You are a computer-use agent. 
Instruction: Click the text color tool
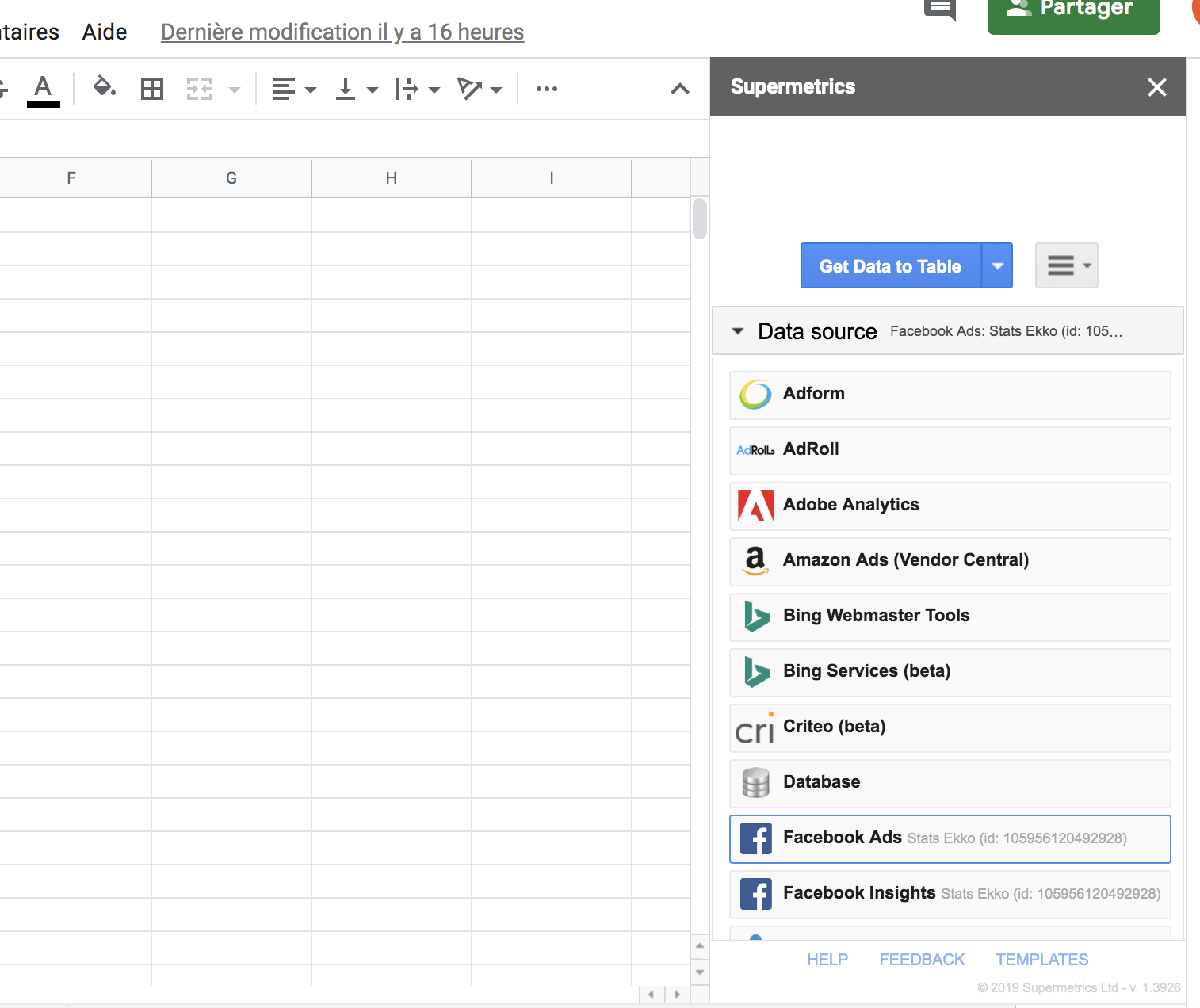coord(44,89)
